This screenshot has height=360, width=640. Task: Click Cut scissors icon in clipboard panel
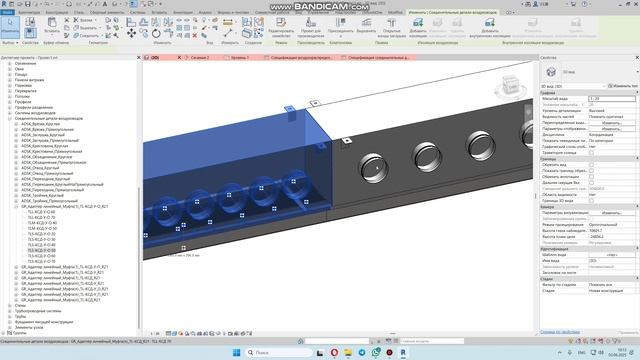pos(67,20)
